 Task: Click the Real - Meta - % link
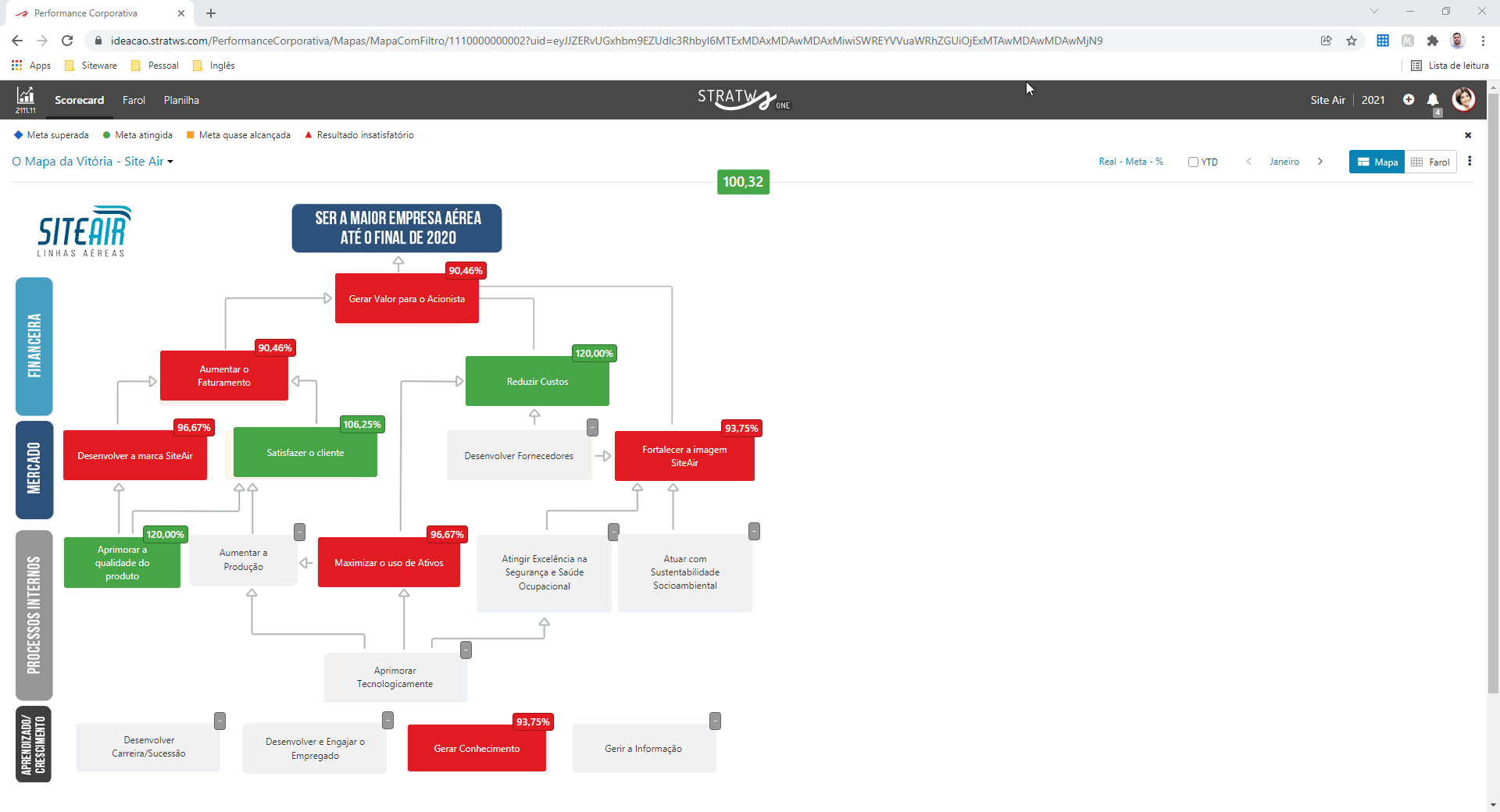click(x=1130, y=162)
